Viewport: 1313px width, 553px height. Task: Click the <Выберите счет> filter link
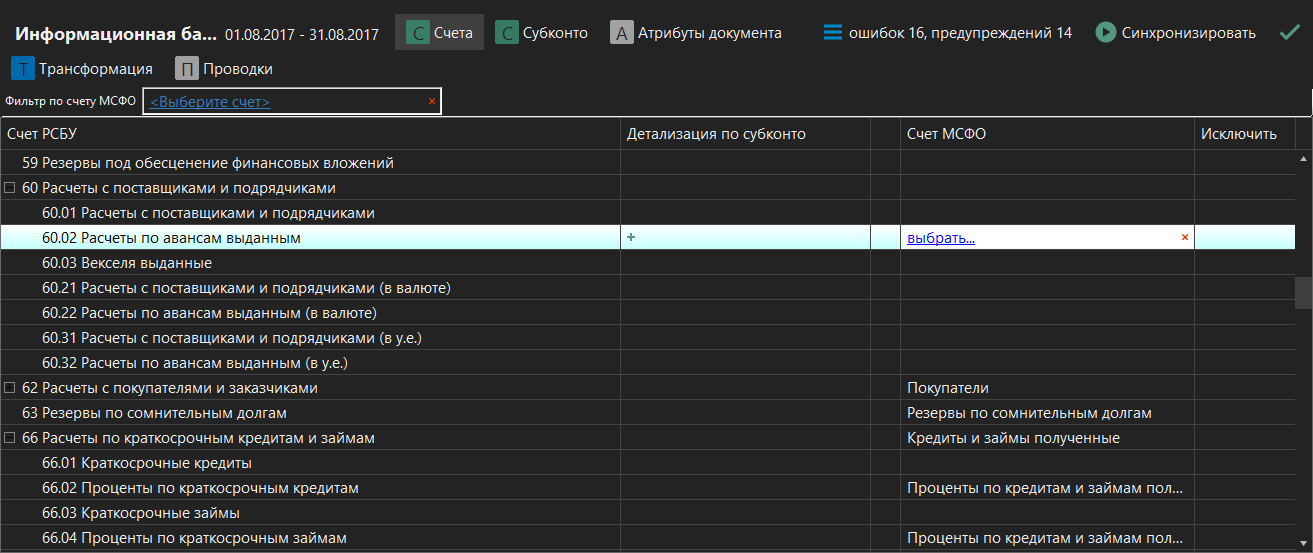click(x=210, y=102)
